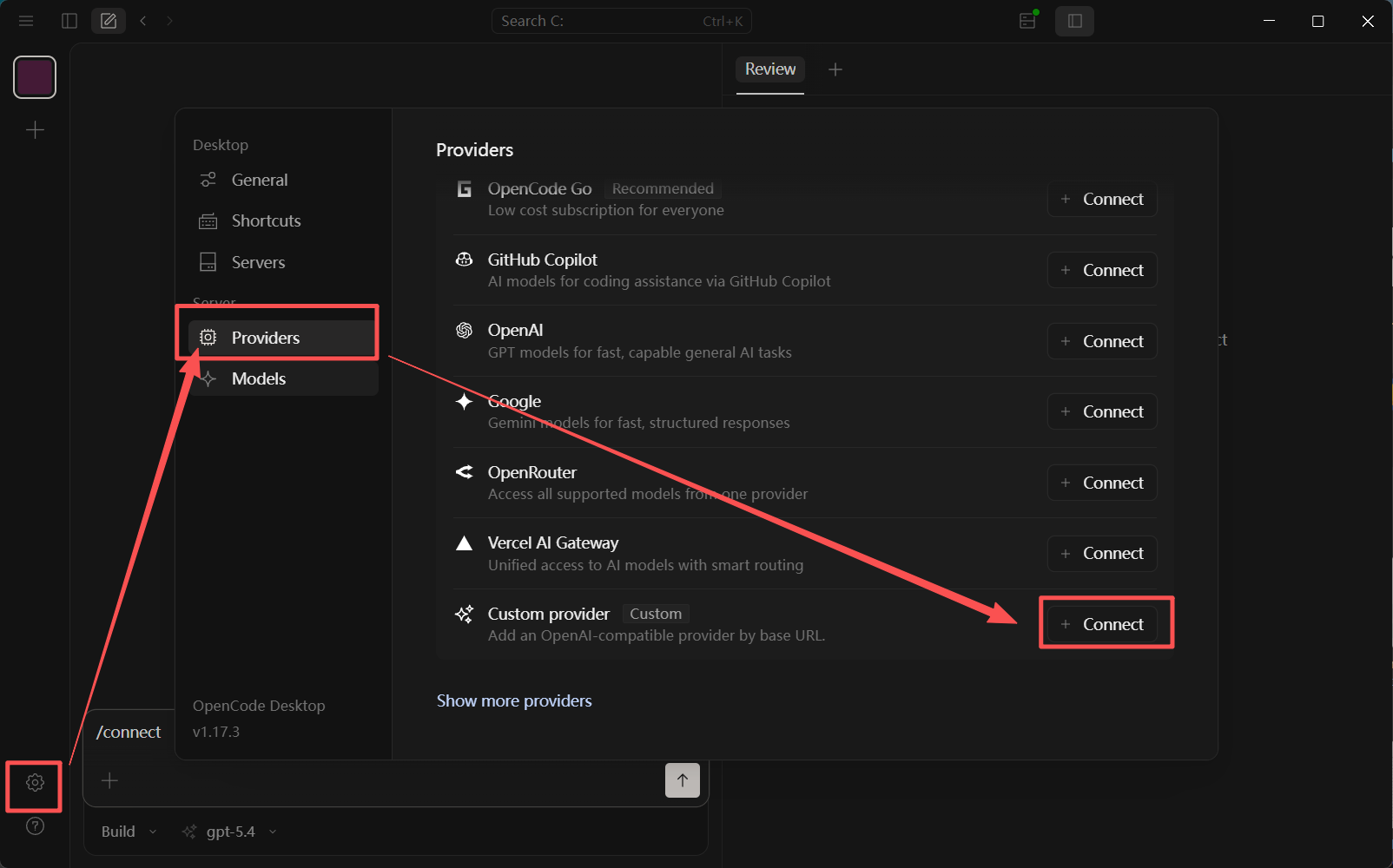Connect GitHub Copilot provider
This screenshot has height=868, width=1393.
[1102, 270]
